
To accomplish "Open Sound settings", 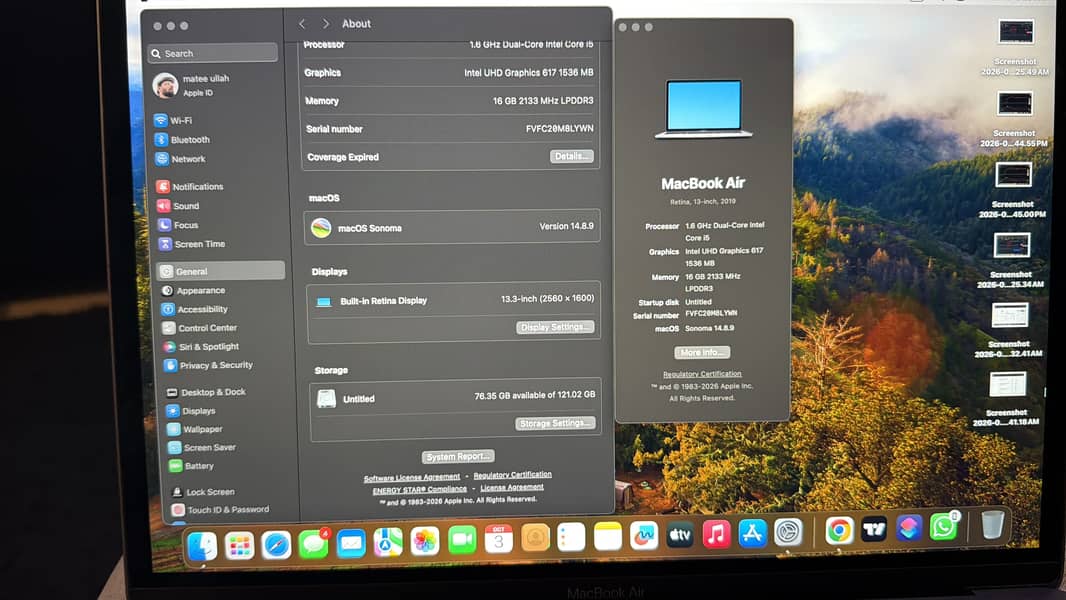I will click(178, 206).
